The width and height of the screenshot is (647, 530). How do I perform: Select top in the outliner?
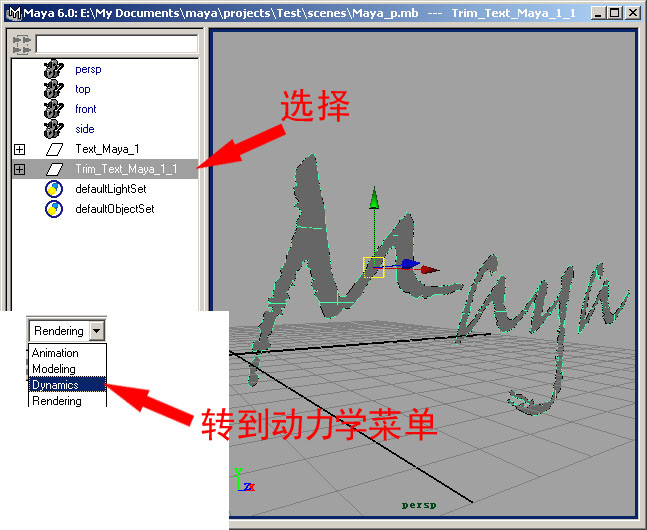(x=83, y=89)
